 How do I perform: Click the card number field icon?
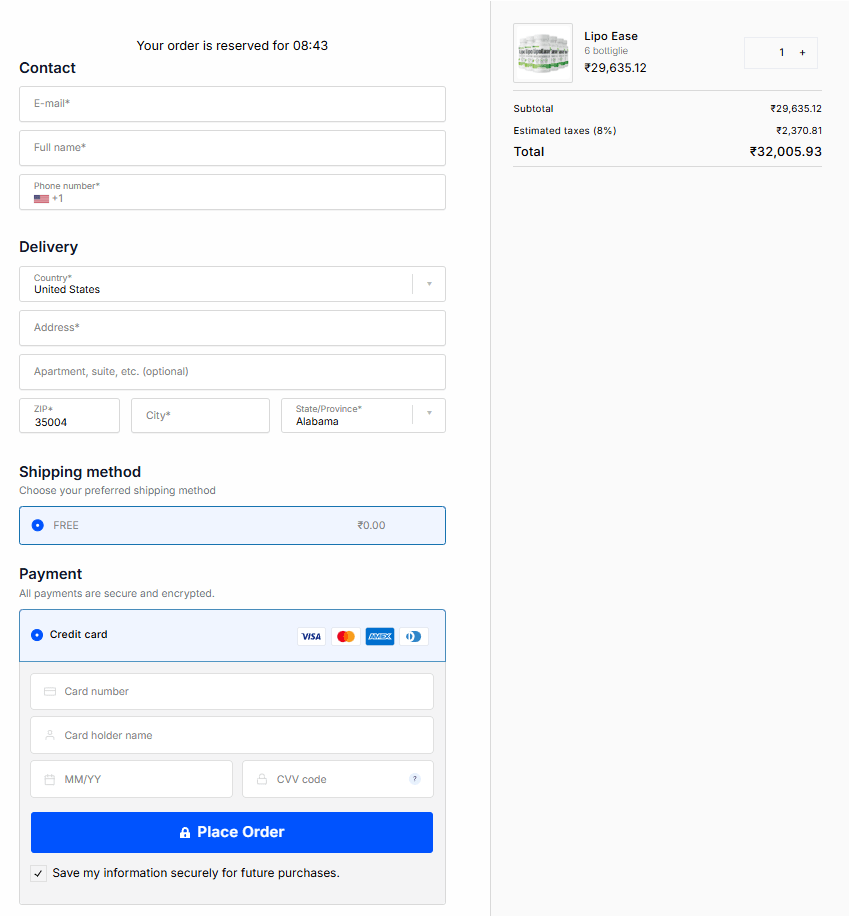tap(49, 691)
